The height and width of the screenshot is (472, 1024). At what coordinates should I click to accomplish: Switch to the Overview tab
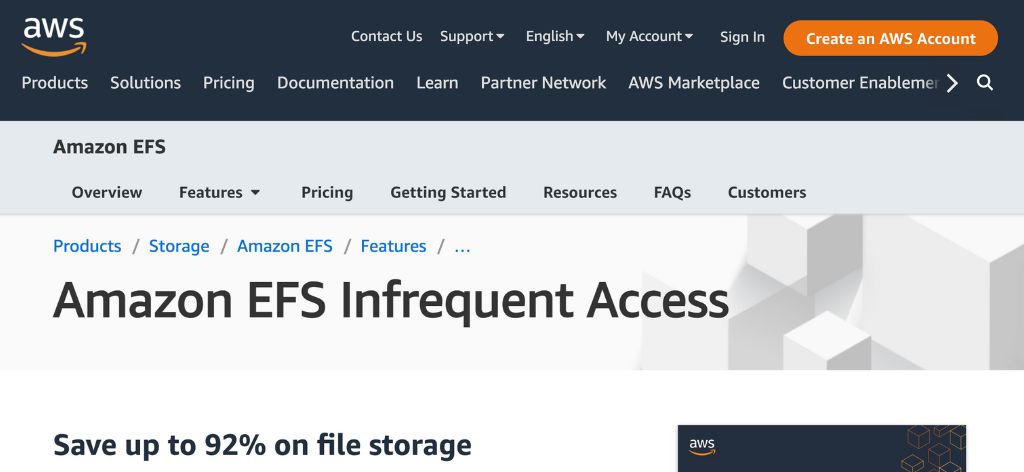[x=107, y=192]
